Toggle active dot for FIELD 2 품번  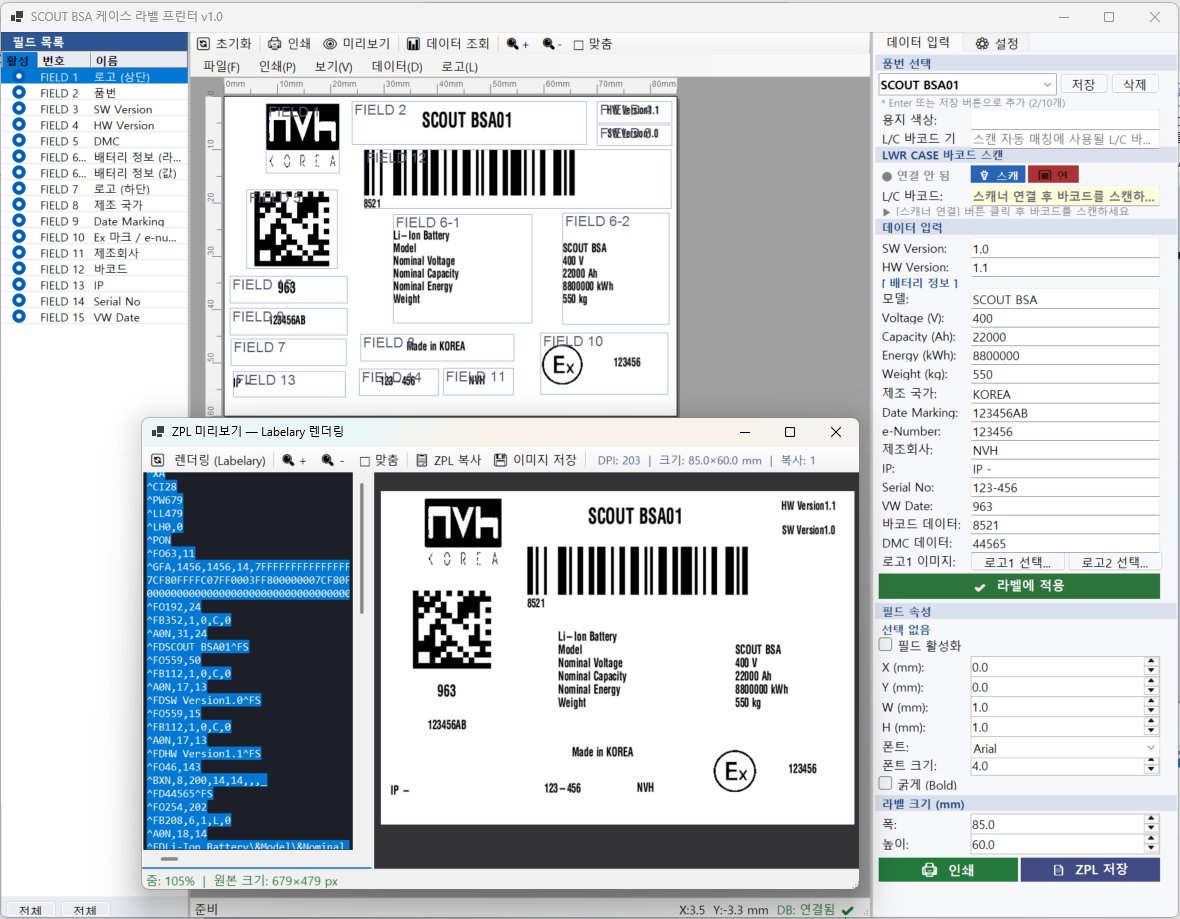pos(19,93)
